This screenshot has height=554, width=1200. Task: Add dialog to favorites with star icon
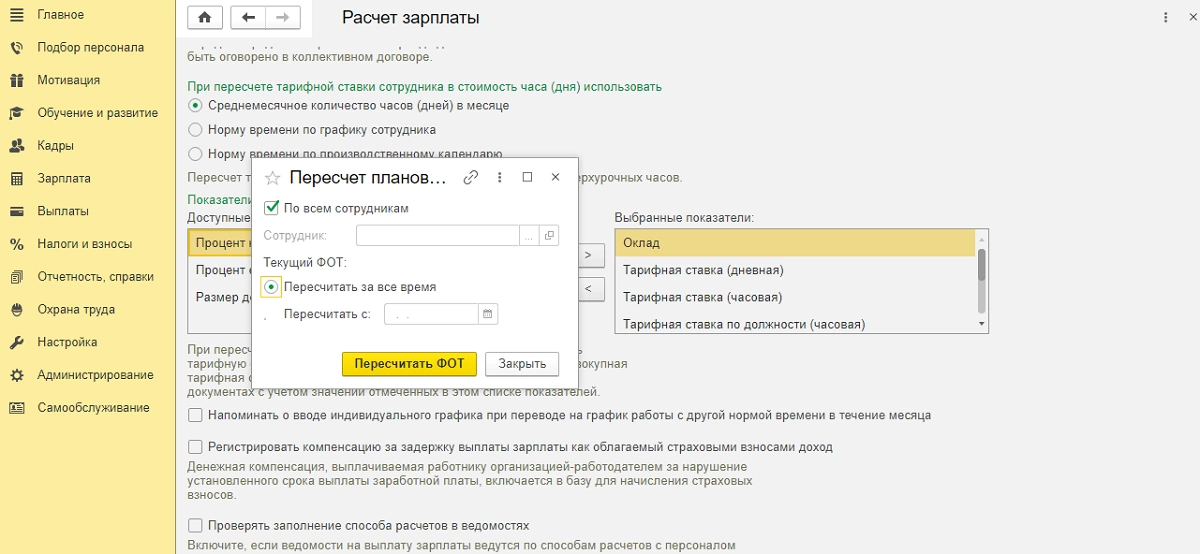coord(272,178)
